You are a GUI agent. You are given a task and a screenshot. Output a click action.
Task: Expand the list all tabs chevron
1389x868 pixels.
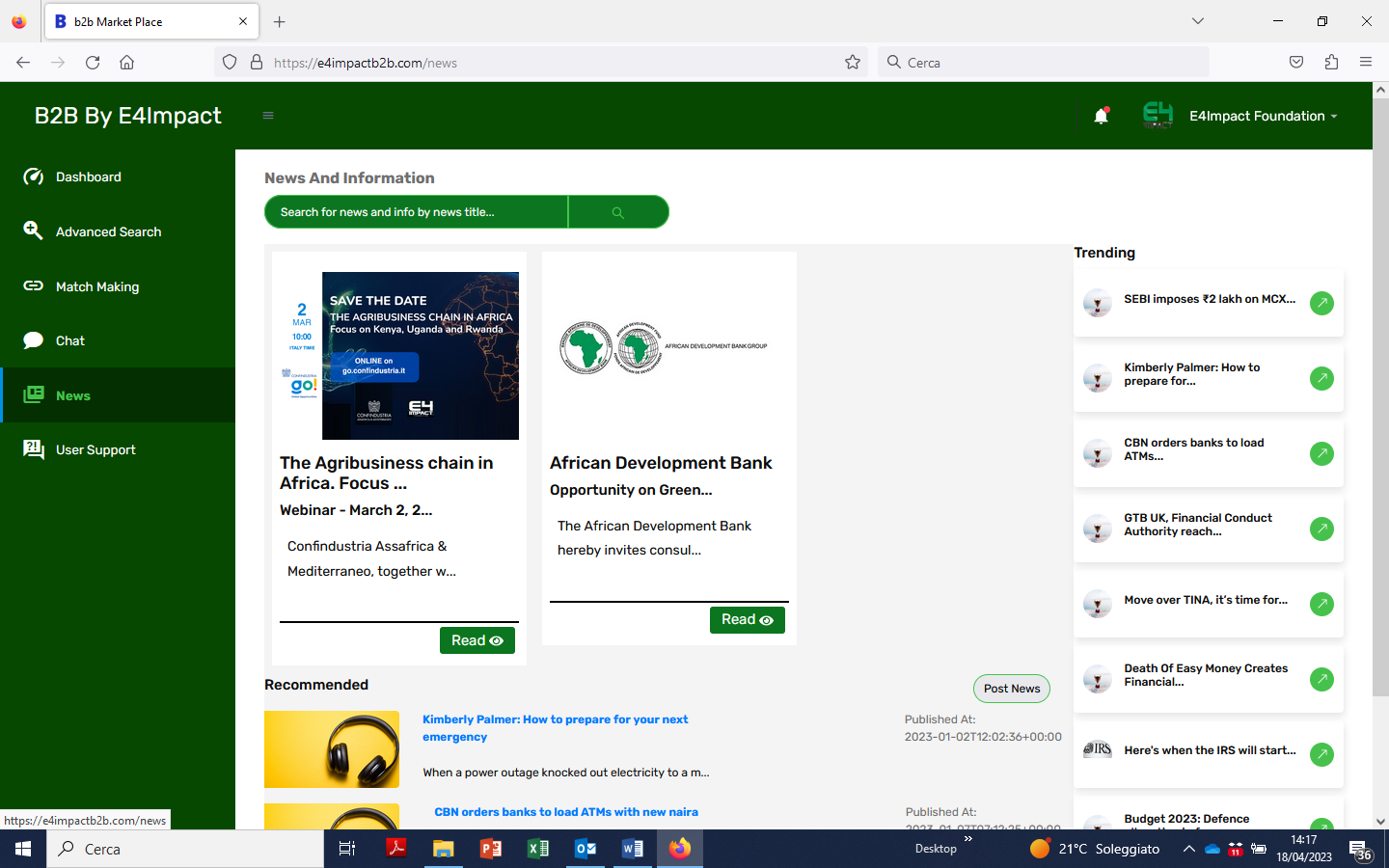1198,21
